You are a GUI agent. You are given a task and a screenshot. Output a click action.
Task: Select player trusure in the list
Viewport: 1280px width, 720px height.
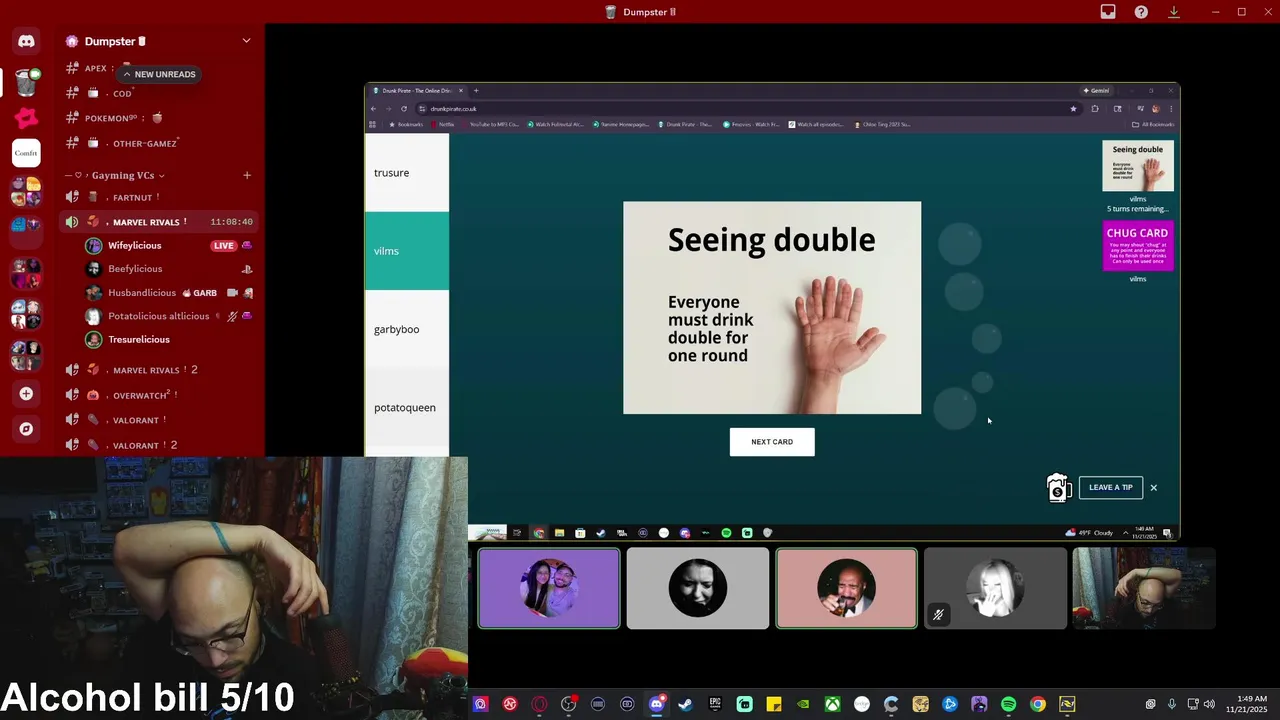click(407, 173)
